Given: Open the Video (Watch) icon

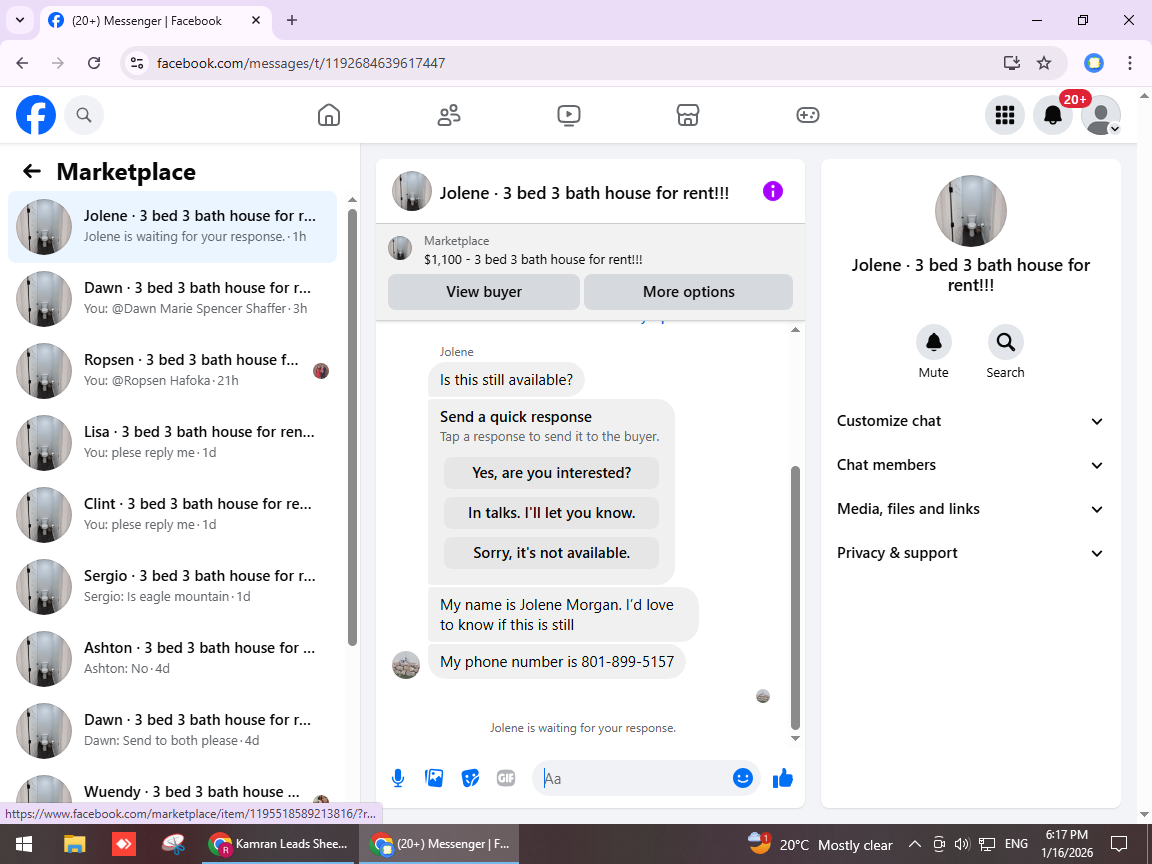Looking at the screenshot, I should pyautogui.click(x=569, y=115).
